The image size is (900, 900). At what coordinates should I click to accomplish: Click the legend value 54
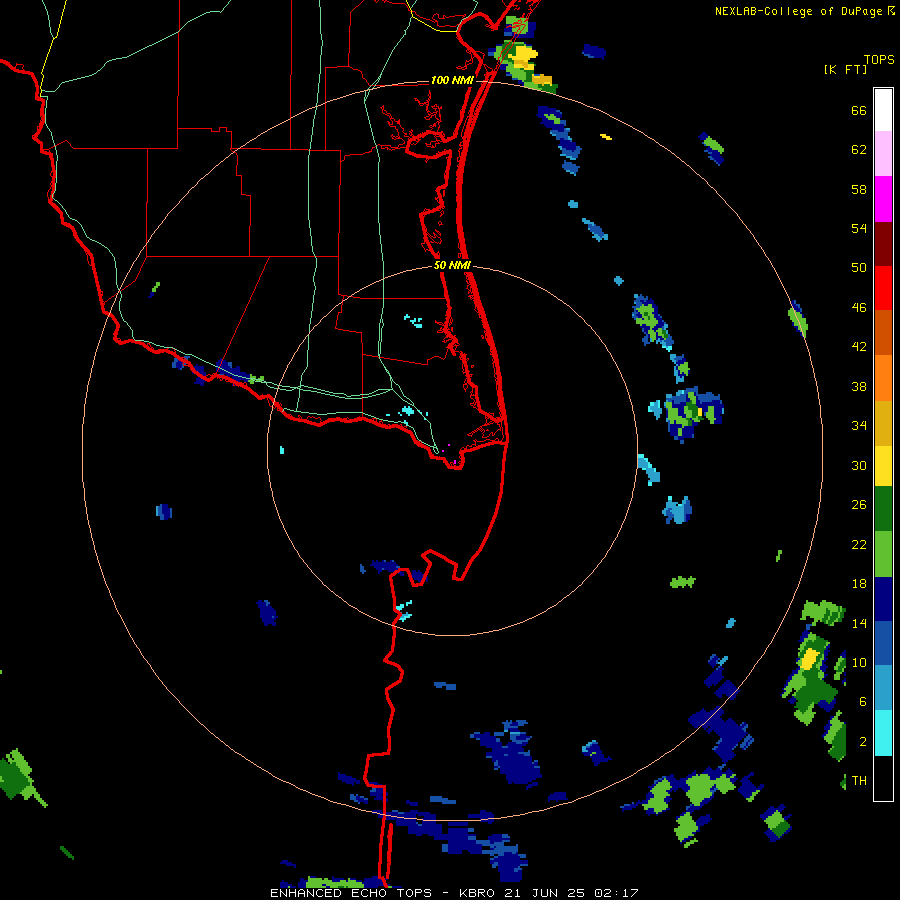859,228
